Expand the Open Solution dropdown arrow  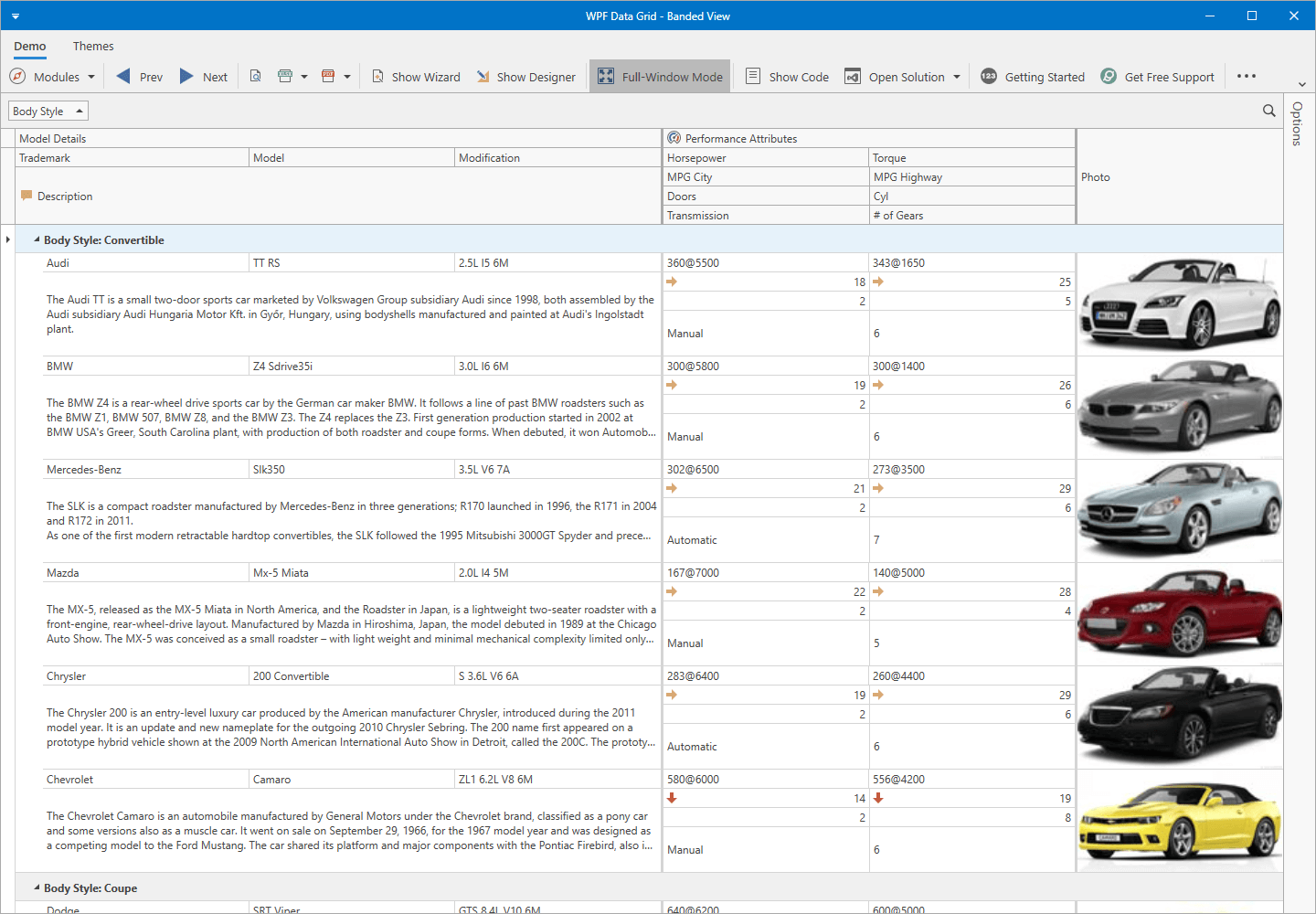[957, 77]
